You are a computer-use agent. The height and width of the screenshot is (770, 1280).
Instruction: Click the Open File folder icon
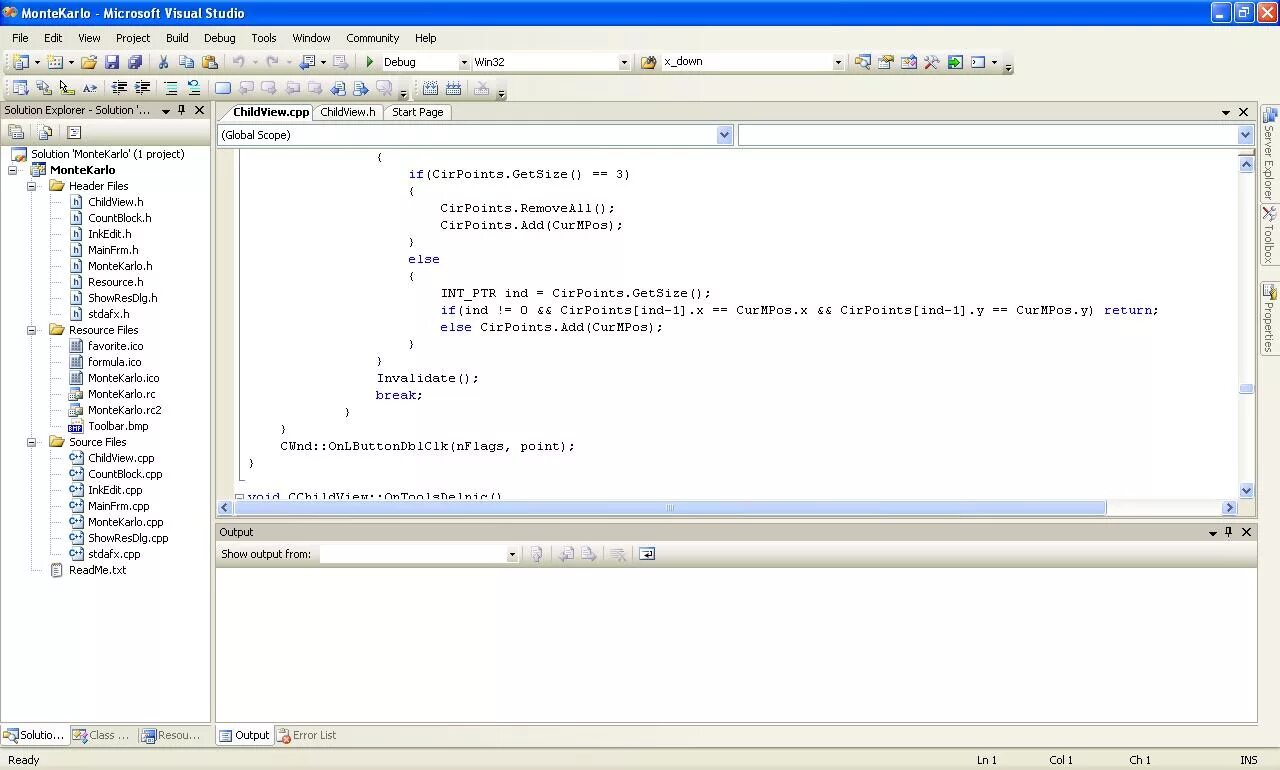89,62
